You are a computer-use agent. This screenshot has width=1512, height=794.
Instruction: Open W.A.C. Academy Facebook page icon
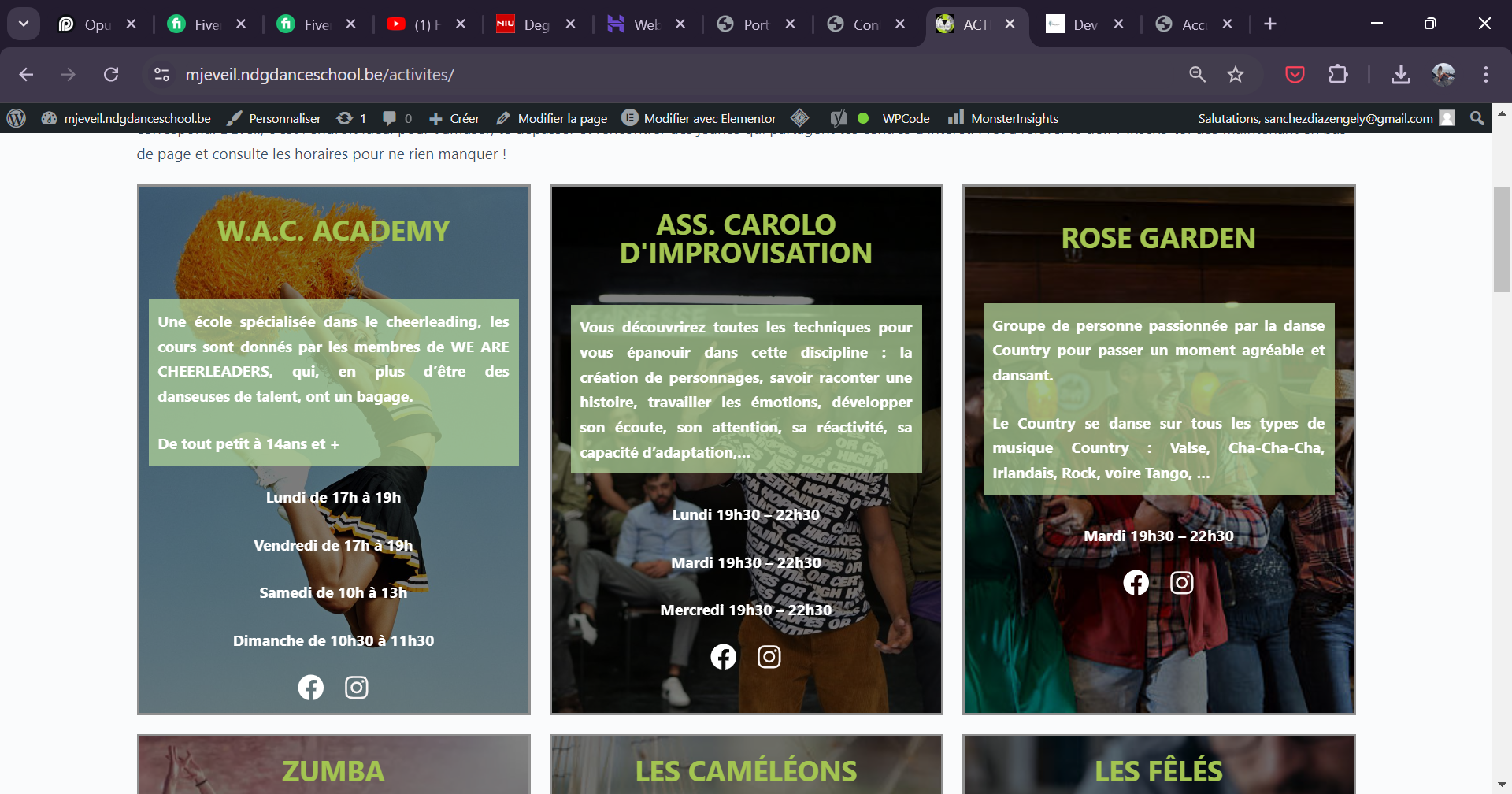(x=310, y=688)
